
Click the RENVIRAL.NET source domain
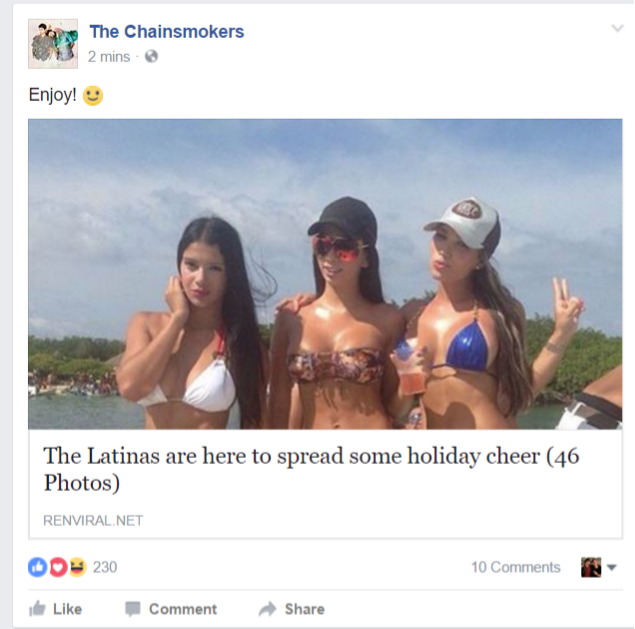pyautogui.click(x=93, y=520)
